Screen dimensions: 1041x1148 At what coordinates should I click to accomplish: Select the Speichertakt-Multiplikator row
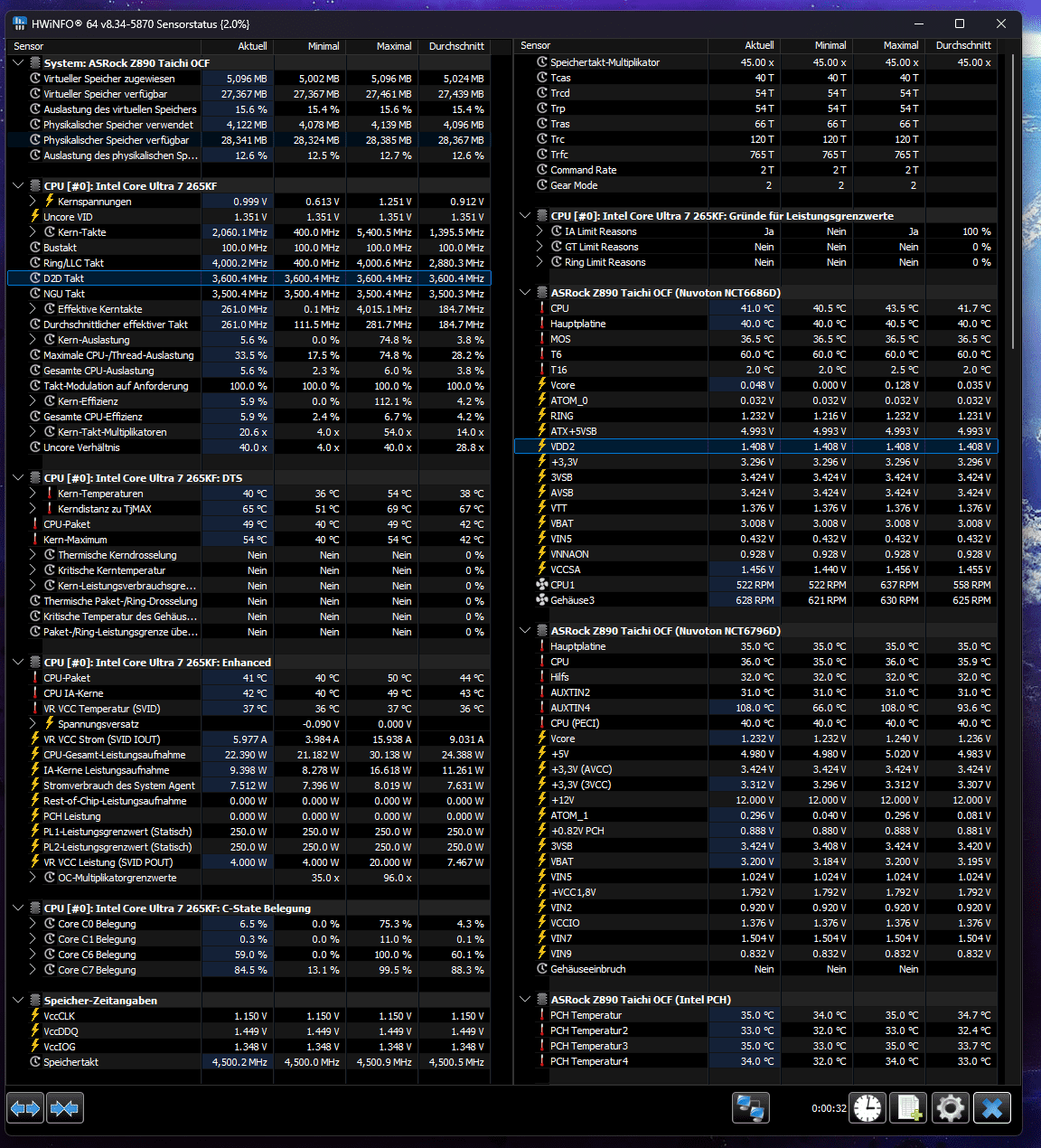coord(755,62)
